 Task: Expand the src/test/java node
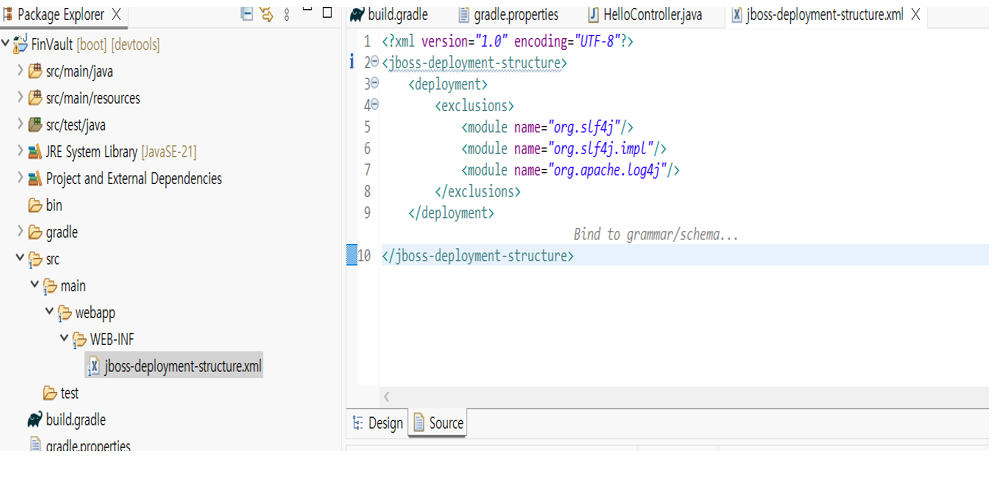click(21, 124)
